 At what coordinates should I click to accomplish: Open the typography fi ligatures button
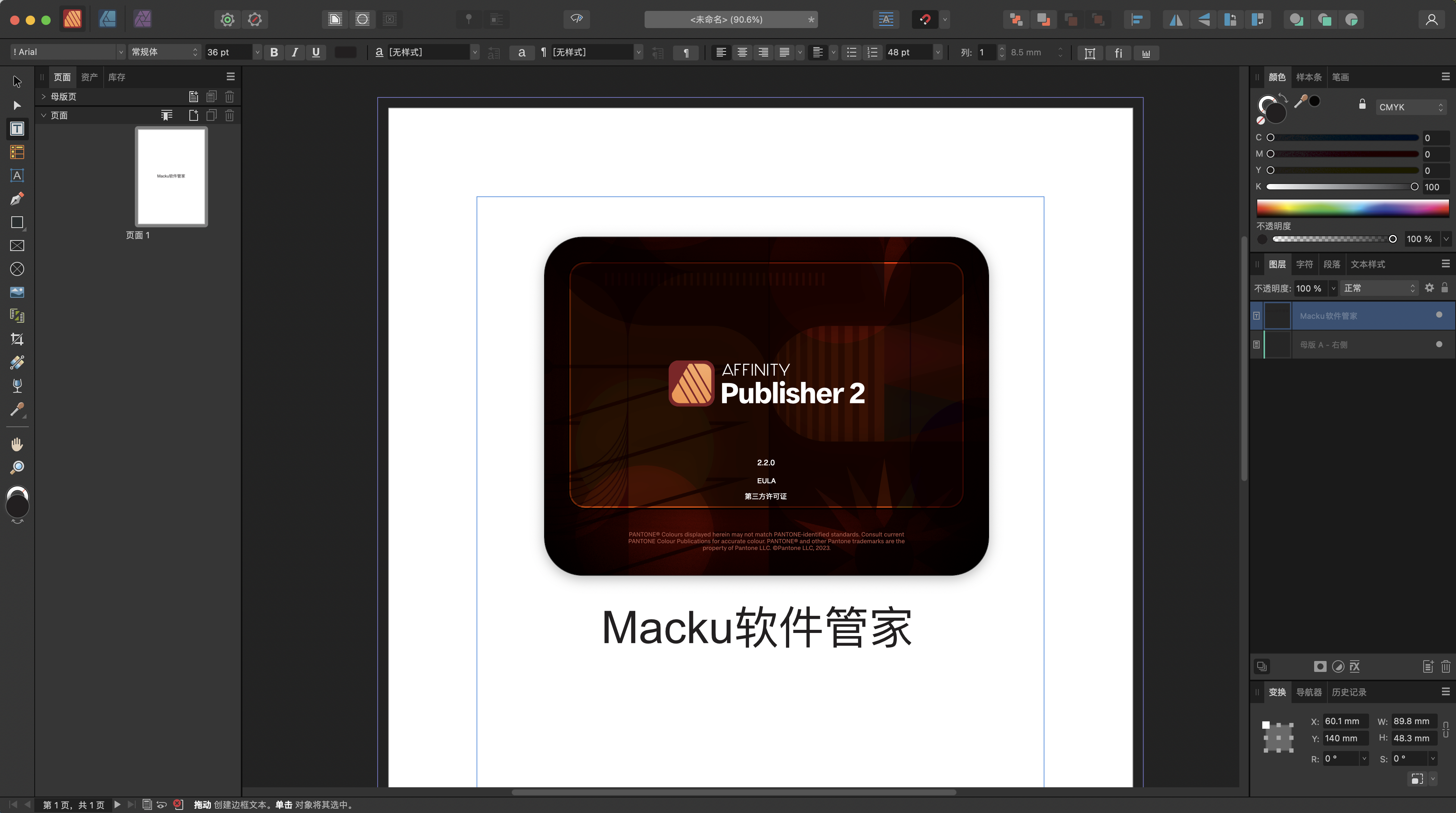(1118, 53)
